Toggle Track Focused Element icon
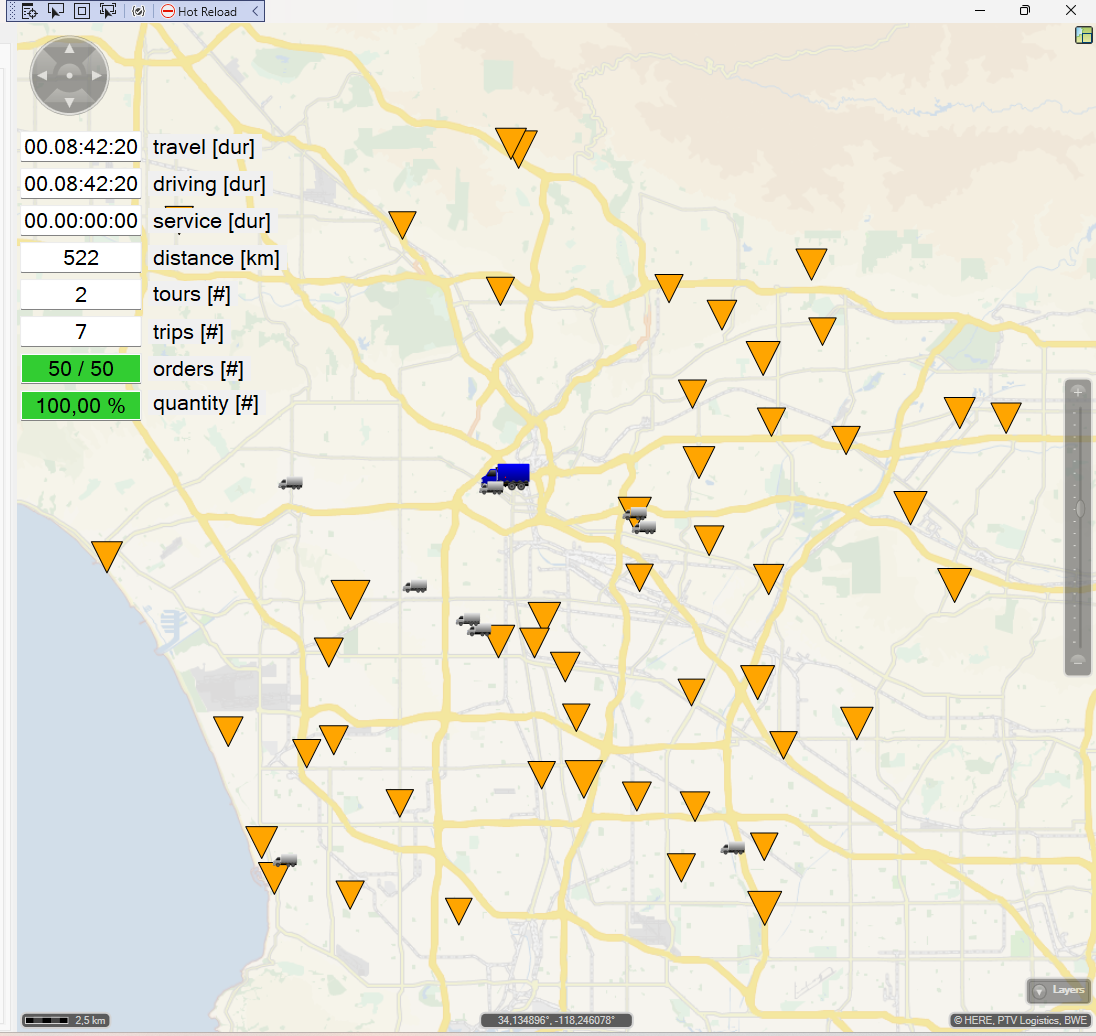The width and height of the screenshot is (1096, 1036). click(x=108, y=11)
